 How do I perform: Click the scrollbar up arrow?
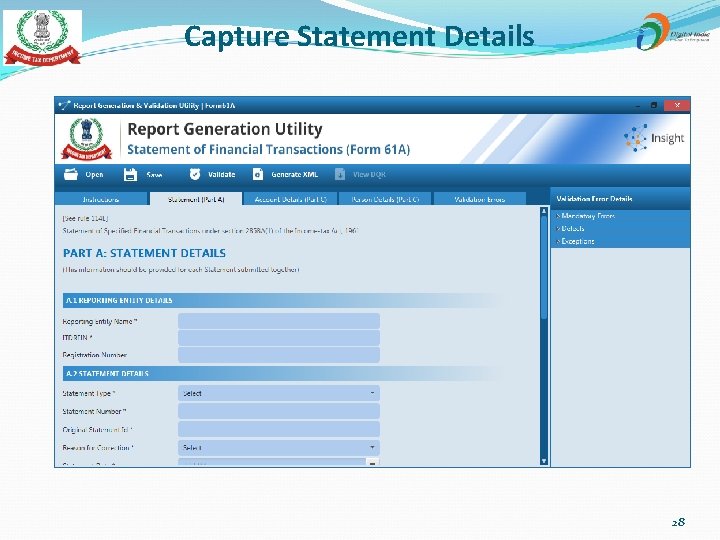[544, 211]
